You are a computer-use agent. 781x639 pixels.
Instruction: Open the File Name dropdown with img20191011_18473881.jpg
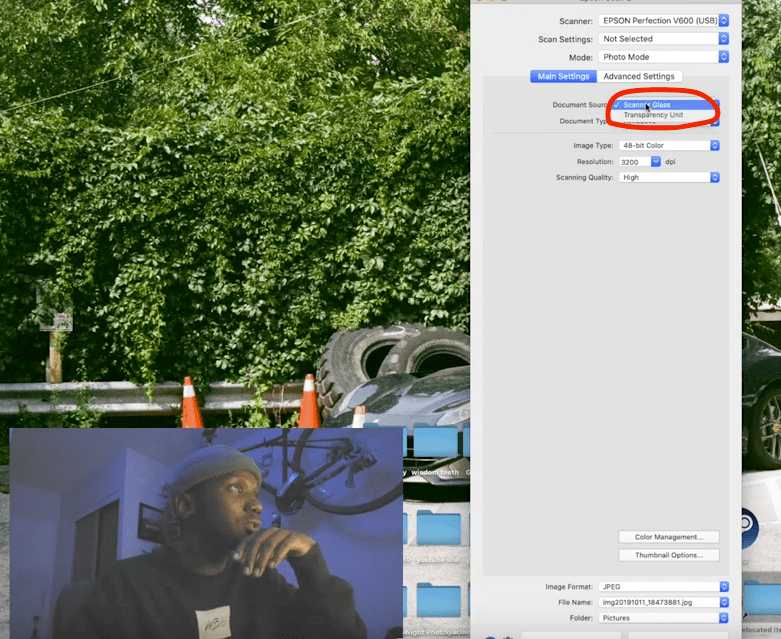pyautogui.click(x=663, y=602)
